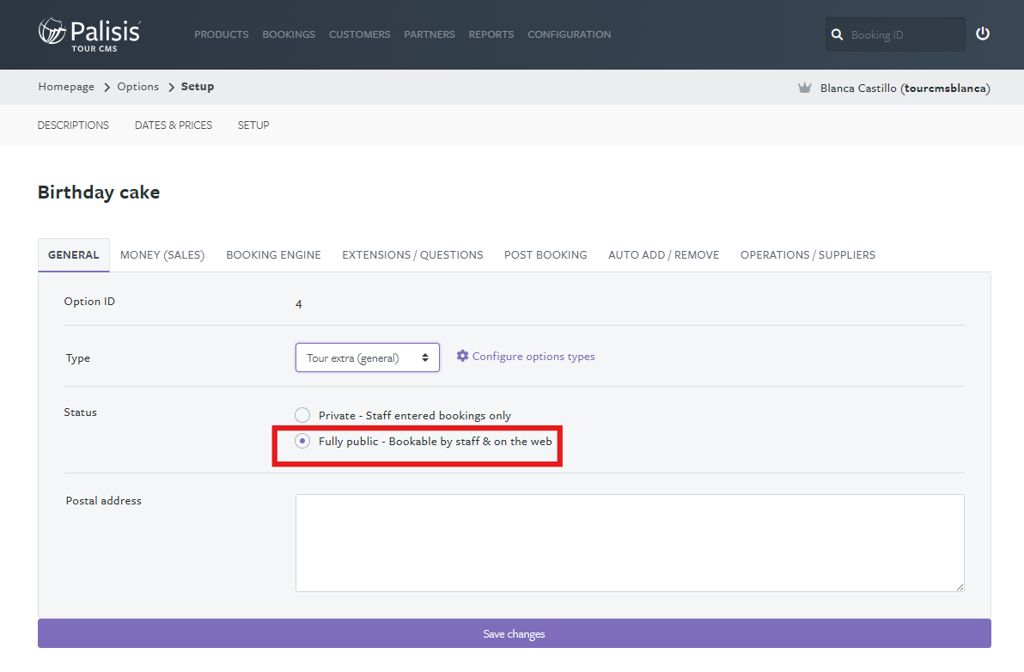This screenshot has width=1024, height=672.
Task: Open the Type dropdown showing Tour extra
Action: pyautogui.click(x=367, y=356)
